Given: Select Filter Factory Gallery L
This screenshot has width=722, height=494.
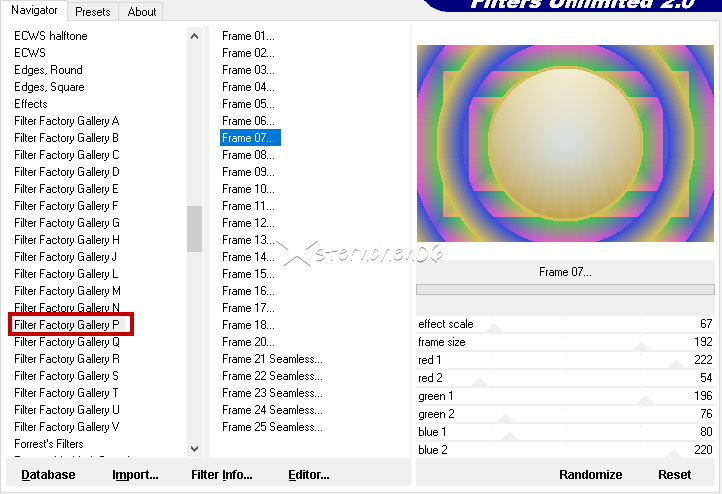Looking at the screenshot, I should [x=66, y=274].
